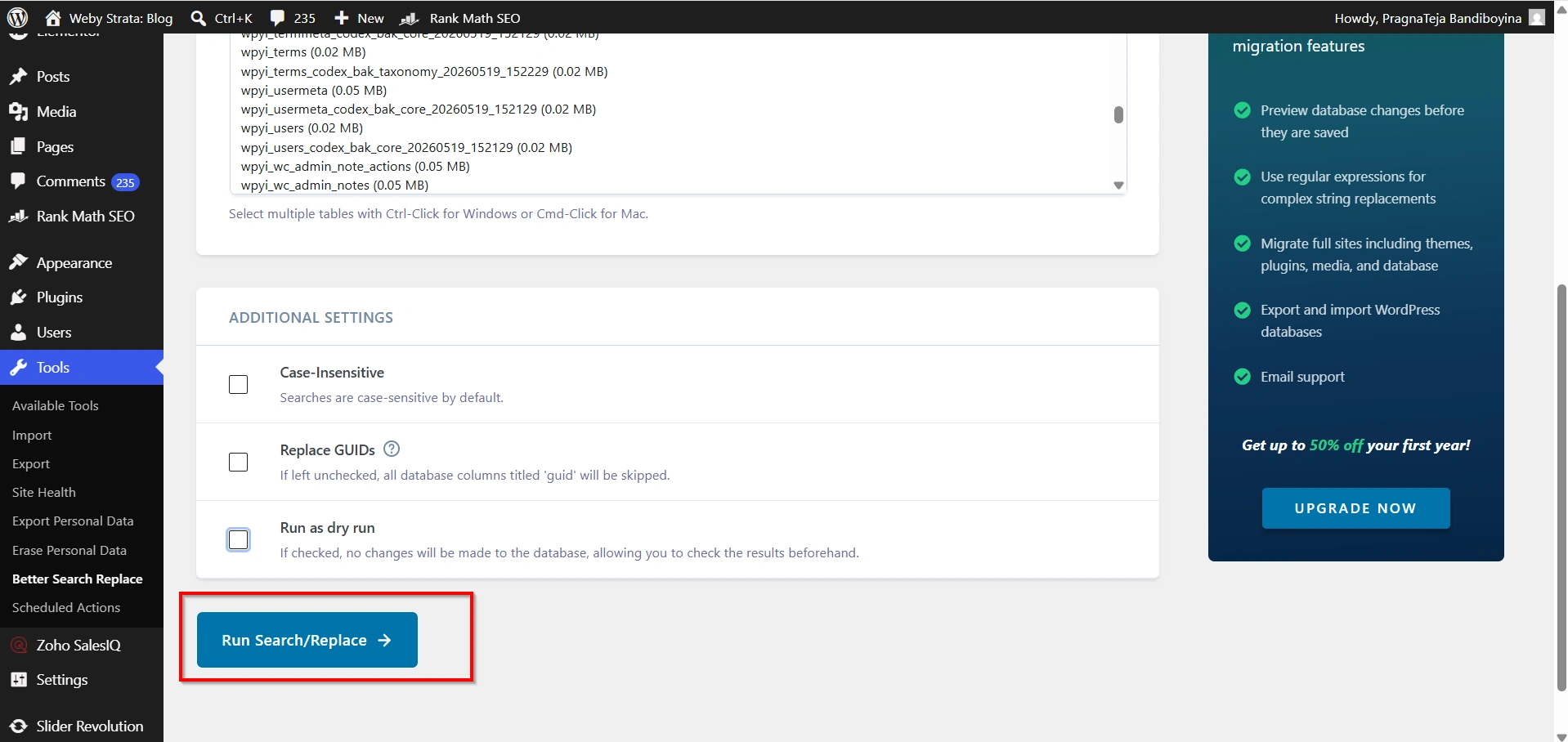
Task: Open Rank Math SEO admin bar menu
Action: 460,18
